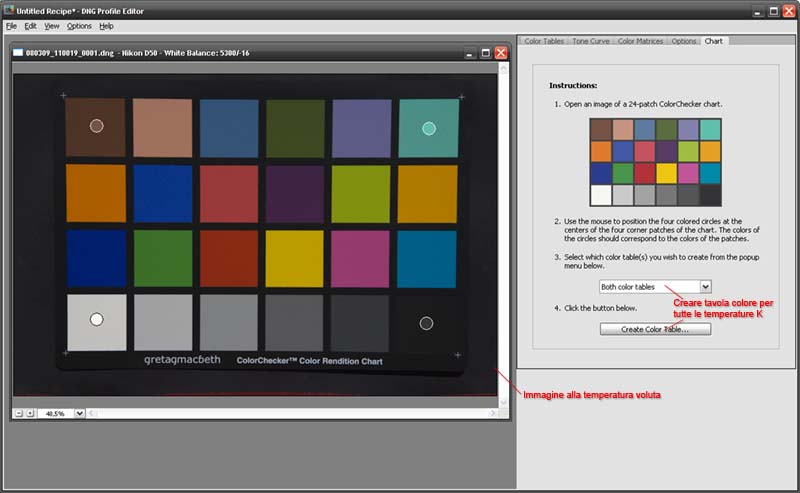This screenshot has height=493, width=800.
Task: Click the black circle marker on the black patch
Action: tap(426, 323)
